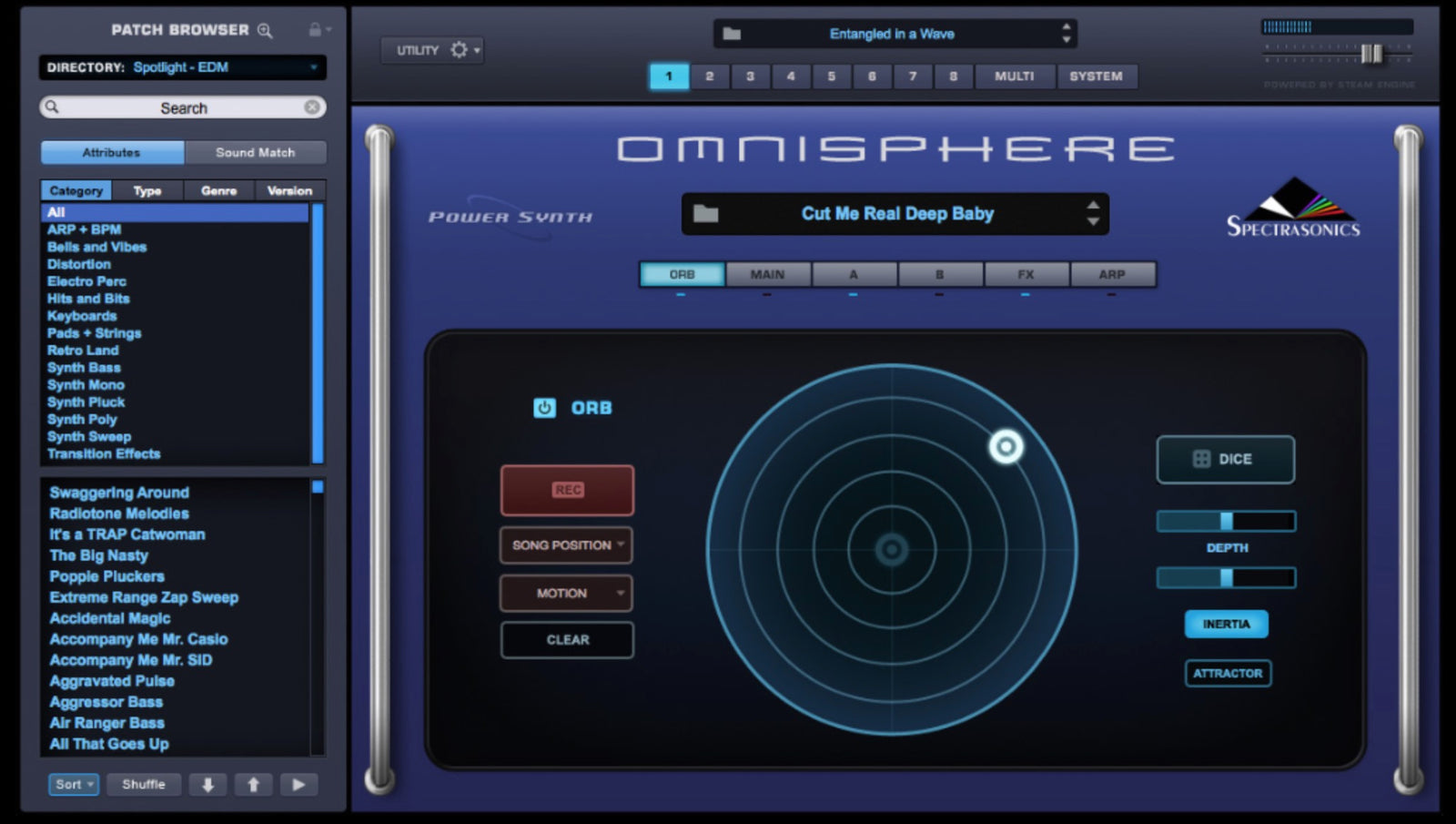This screenshot has height=824, width=1456.
Task: Select the Synth Bass category
Action: pyautogui.click(x=84, y=368)
